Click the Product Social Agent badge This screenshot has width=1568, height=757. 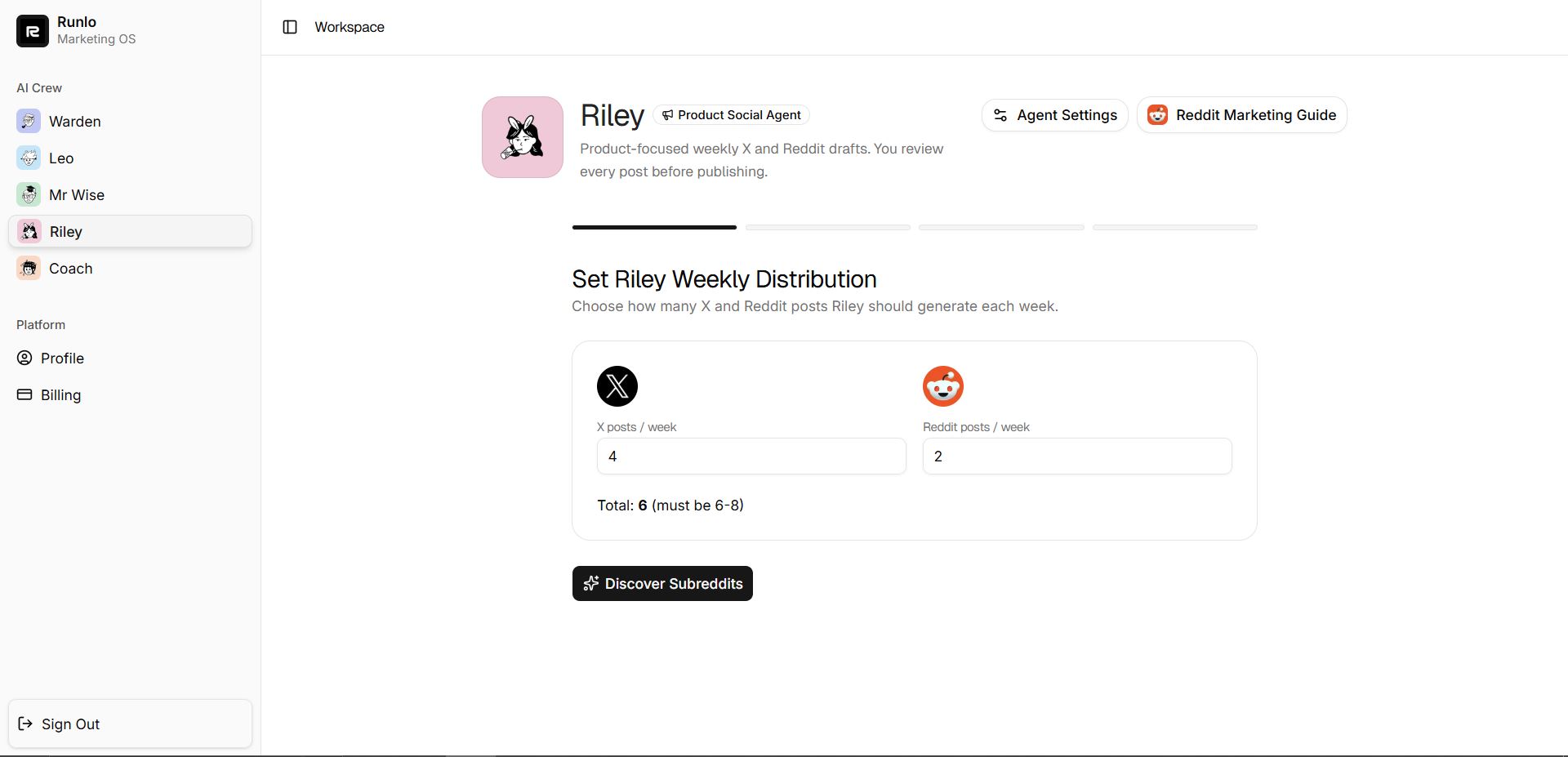[731, 115]
